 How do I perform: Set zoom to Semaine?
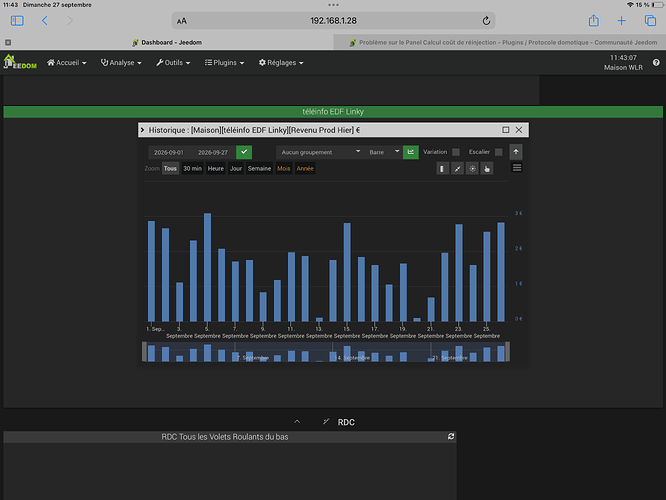(259, 169)
